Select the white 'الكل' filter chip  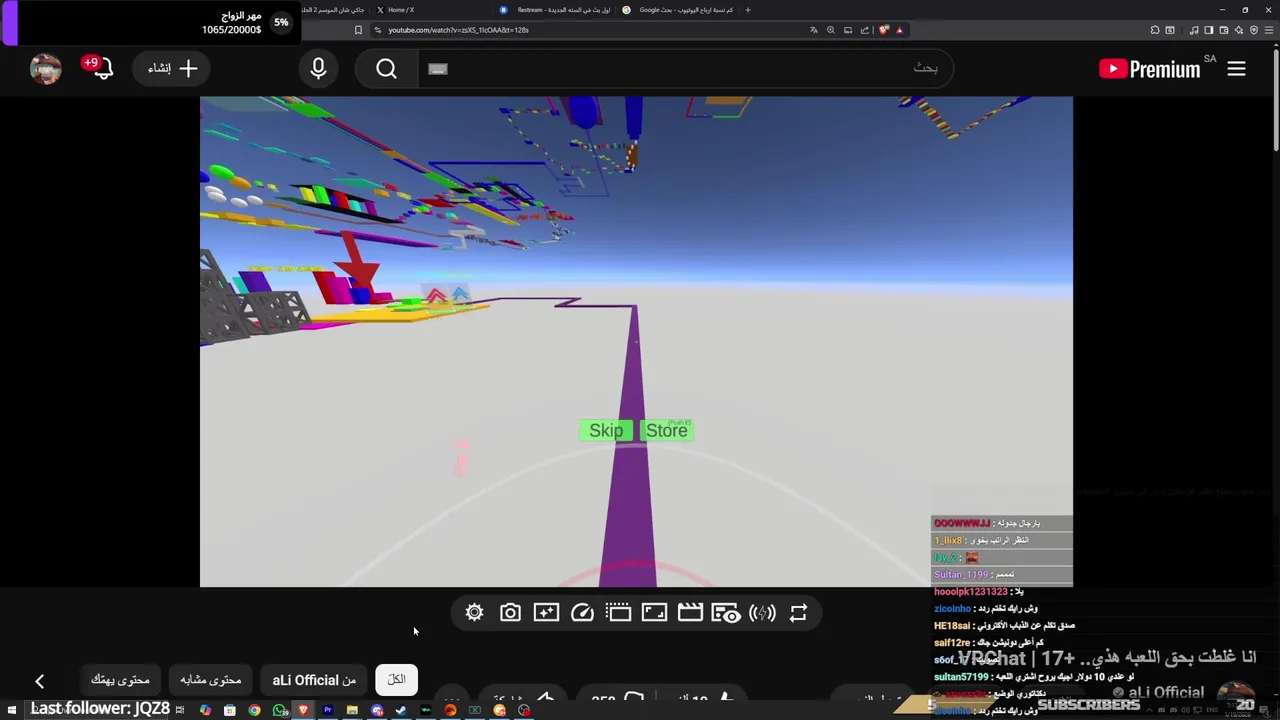pyautogui.click(x=396, y=680)
